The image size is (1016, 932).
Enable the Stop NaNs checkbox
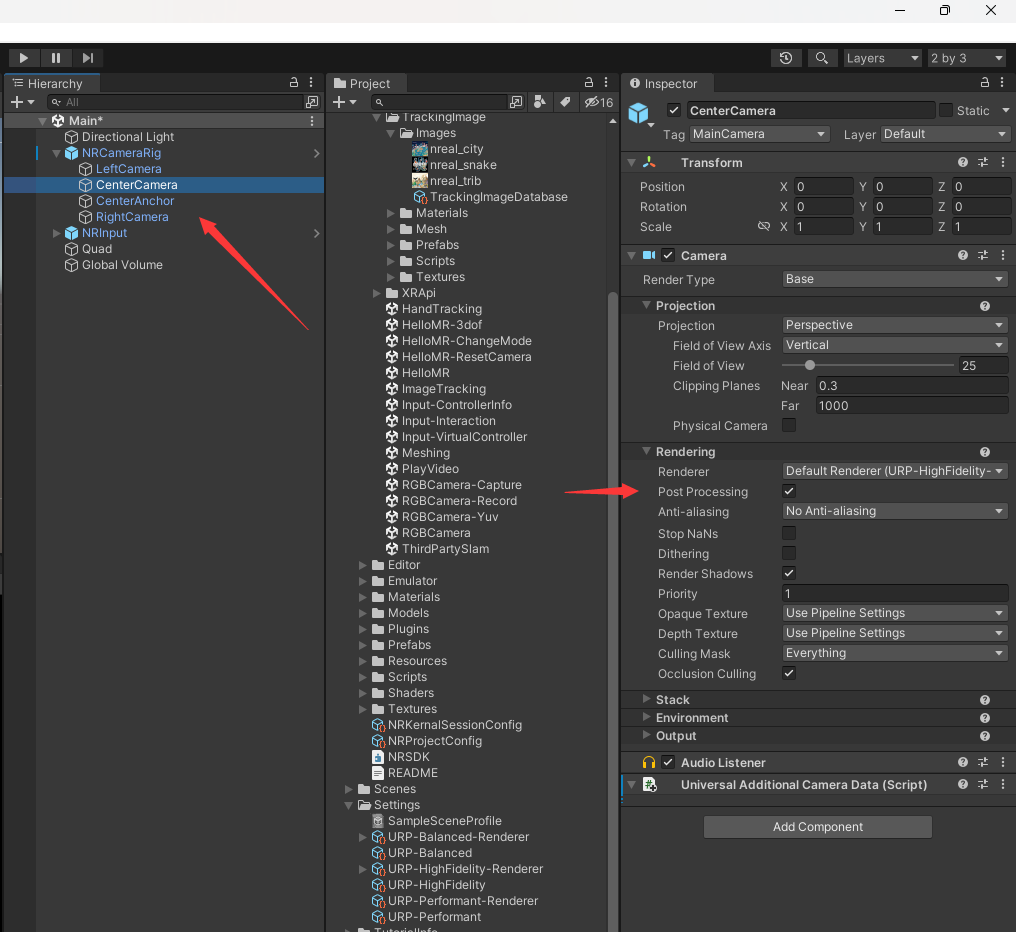point(789,533)
